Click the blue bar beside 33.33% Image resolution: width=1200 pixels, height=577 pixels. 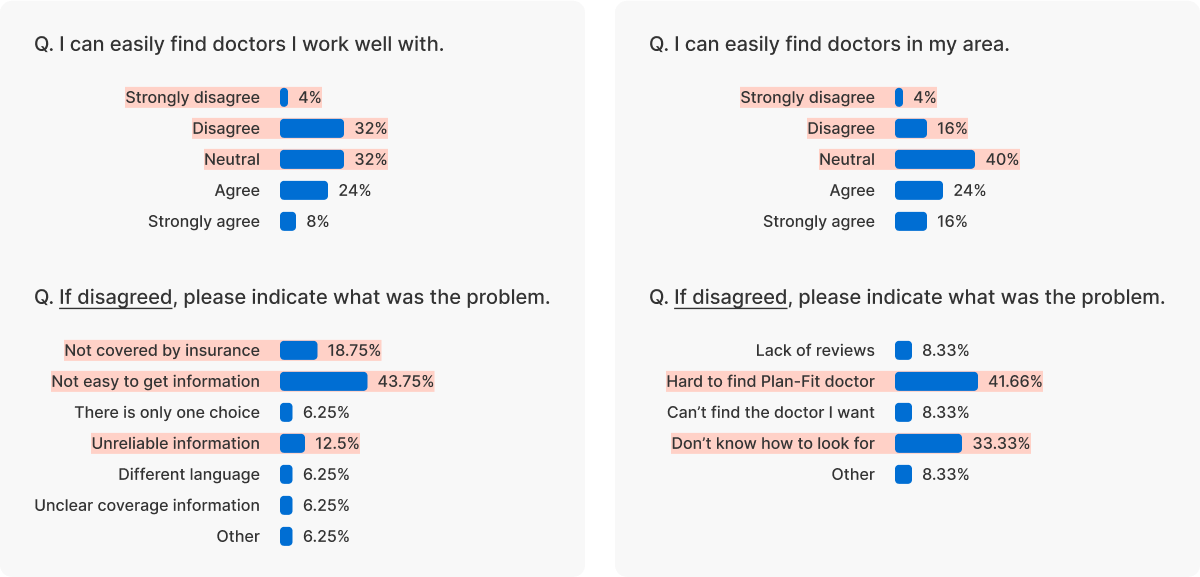click(928, 443)
